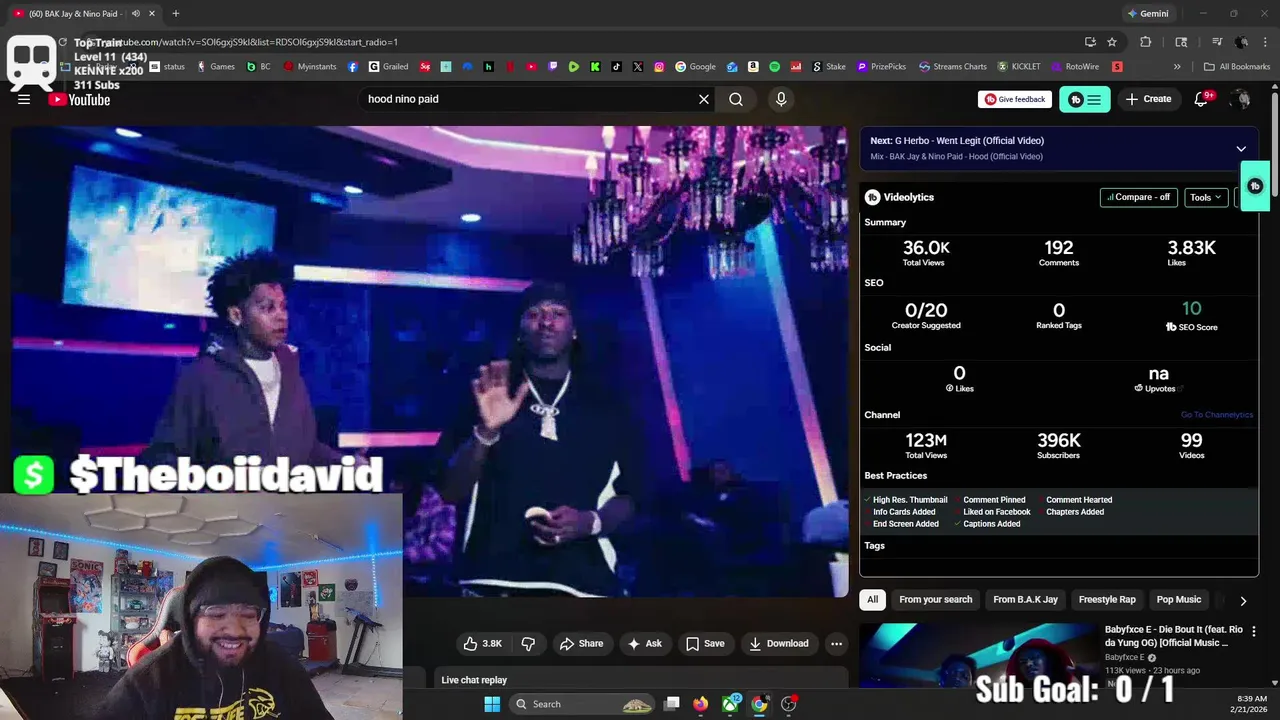This screenshot has height=720, width=1280.
Task: Open YouTube notifications bell
Action: (1201, 99)
